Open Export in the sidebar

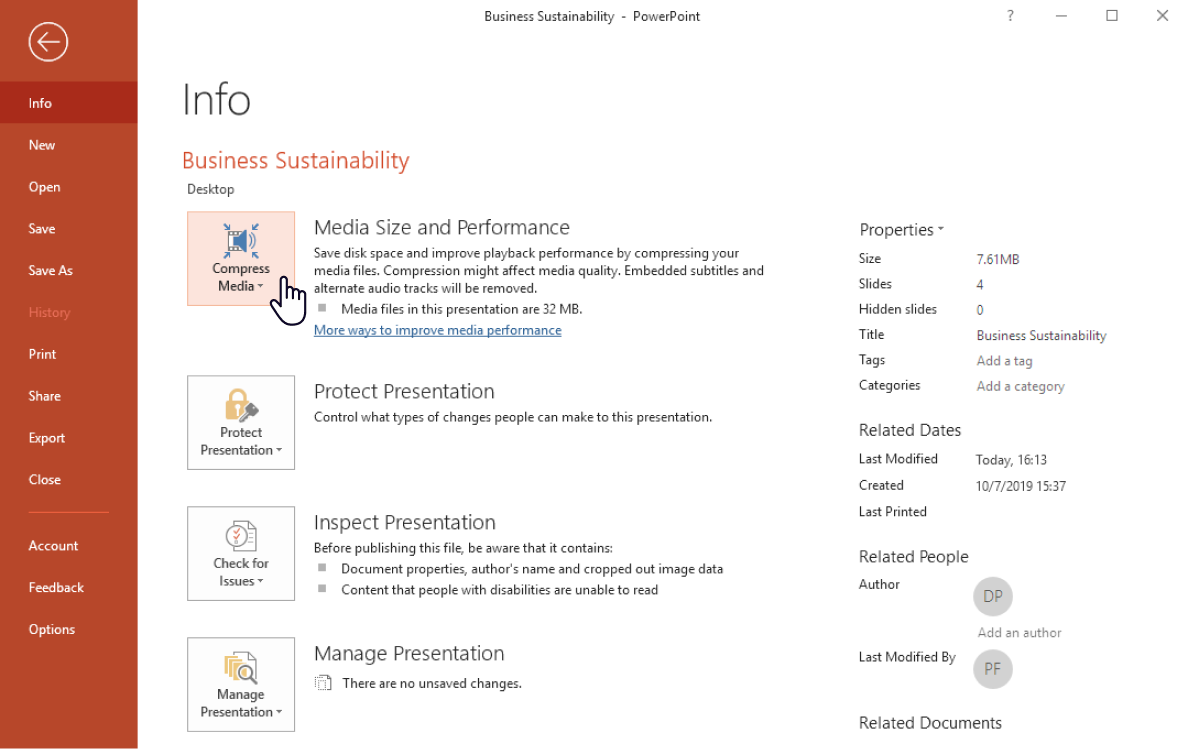69,438
